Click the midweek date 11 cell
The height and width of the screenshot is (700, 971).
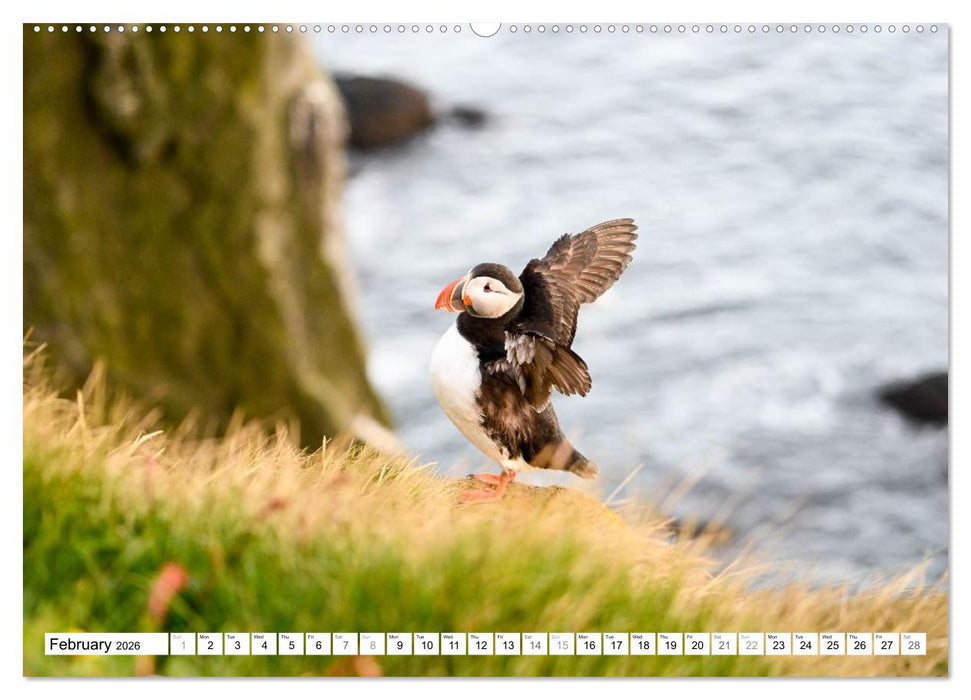pyautogui.click(x=455, y=645)
